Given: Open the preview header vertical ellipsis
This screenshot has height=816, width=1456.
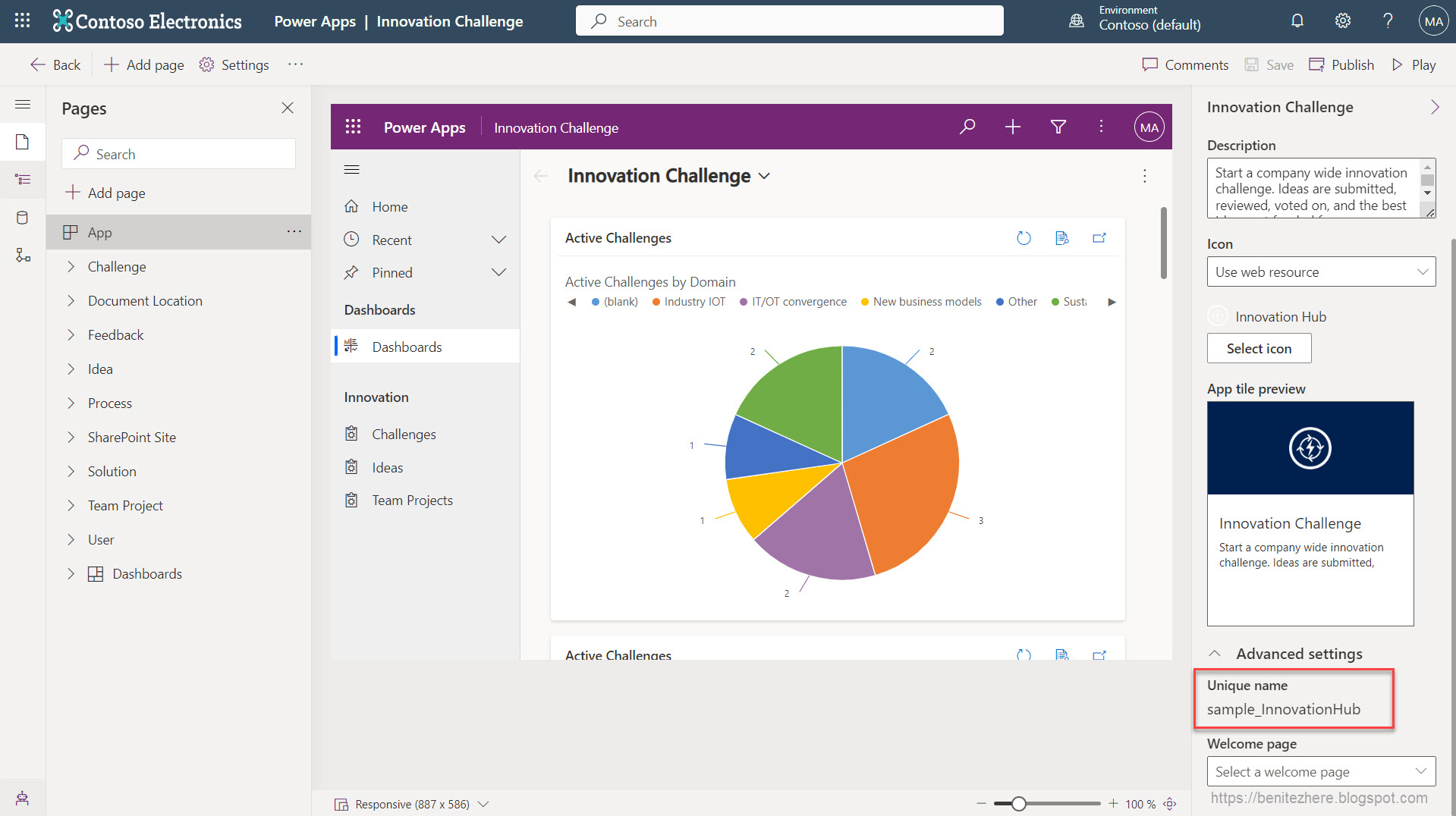Looking at the screenshot, I should tap(1101, 127).
